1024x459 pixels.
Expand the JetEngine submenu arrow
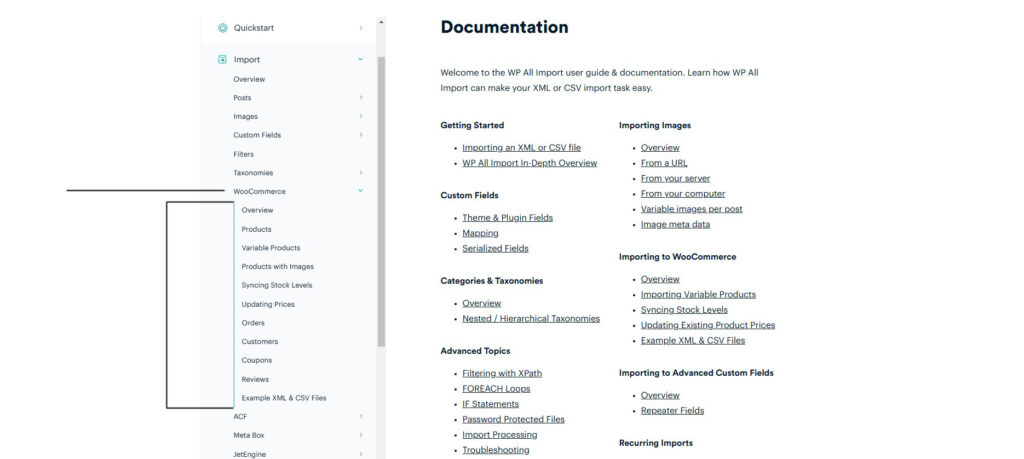click(360, 454)
